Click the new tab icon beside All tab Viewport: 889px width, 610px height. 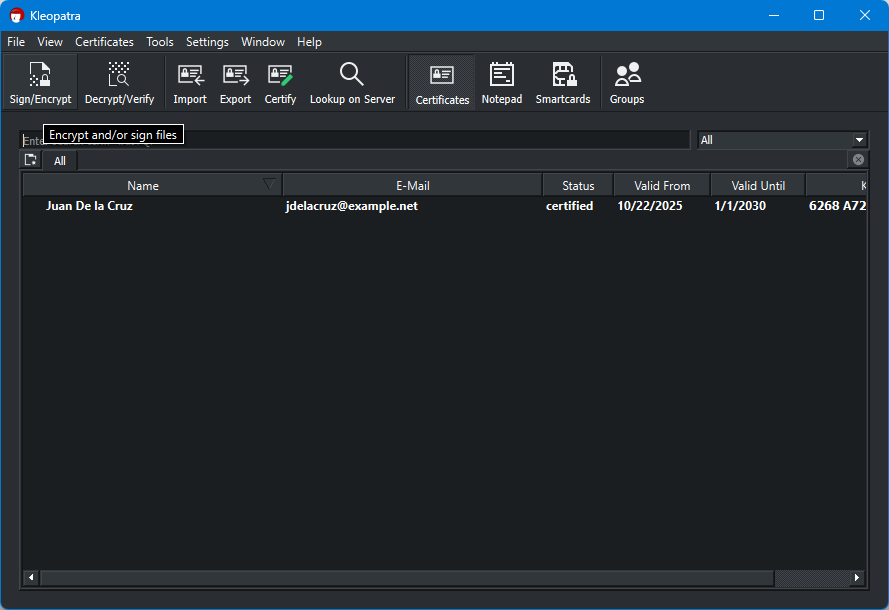[31, 160]
